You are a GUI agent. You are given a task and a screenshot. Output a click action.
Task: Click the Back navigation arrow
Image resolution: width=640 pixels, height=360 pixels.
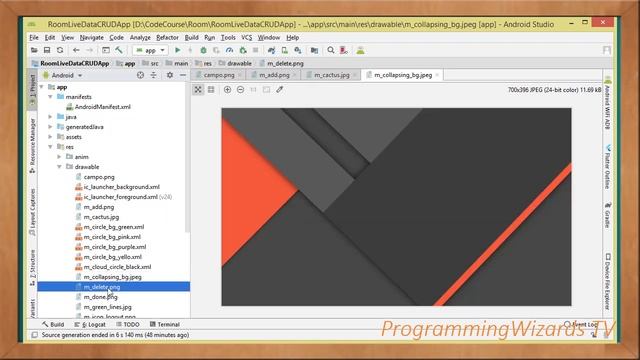76,50
